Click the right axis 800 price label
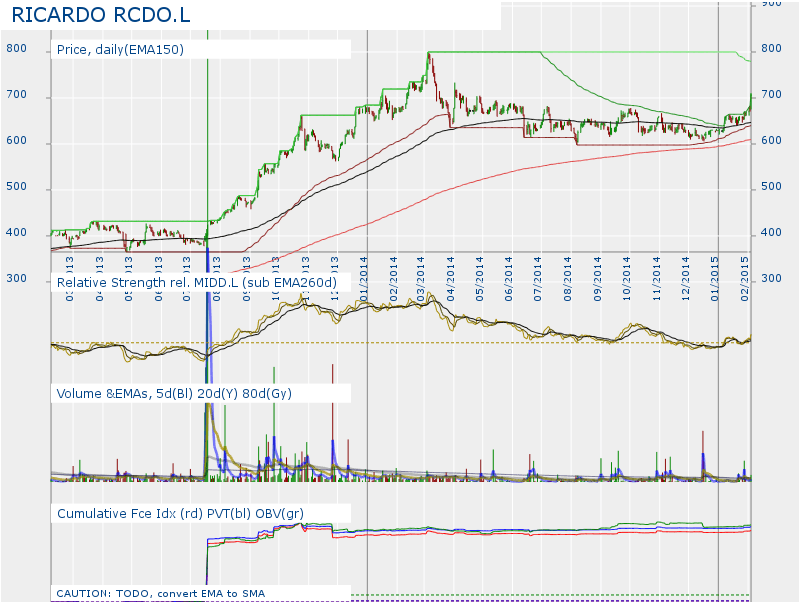This screenshot has height=602, width=799. [x=771, y=48]
